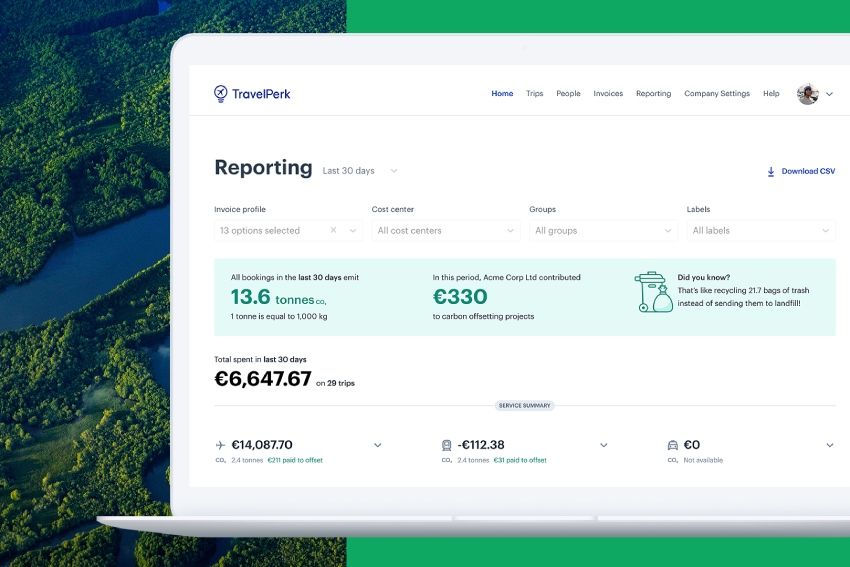Clear the Invoice profile selection X
This screenshot has width=850, height=567.
click(334, 231)
